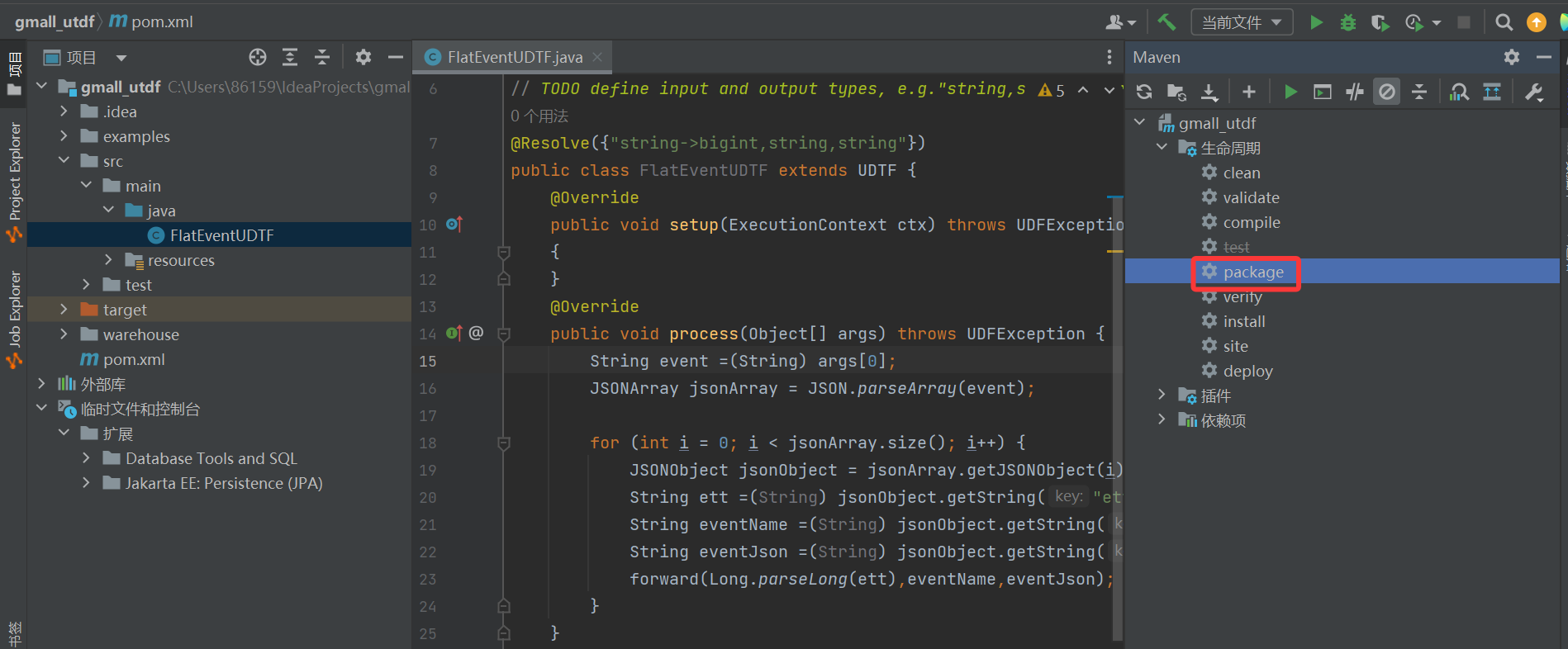Image resolution: width=1568 pixels, height=649 pixels.
Task: Click the Profiler run icon
Action: [x=1414, y=22]
